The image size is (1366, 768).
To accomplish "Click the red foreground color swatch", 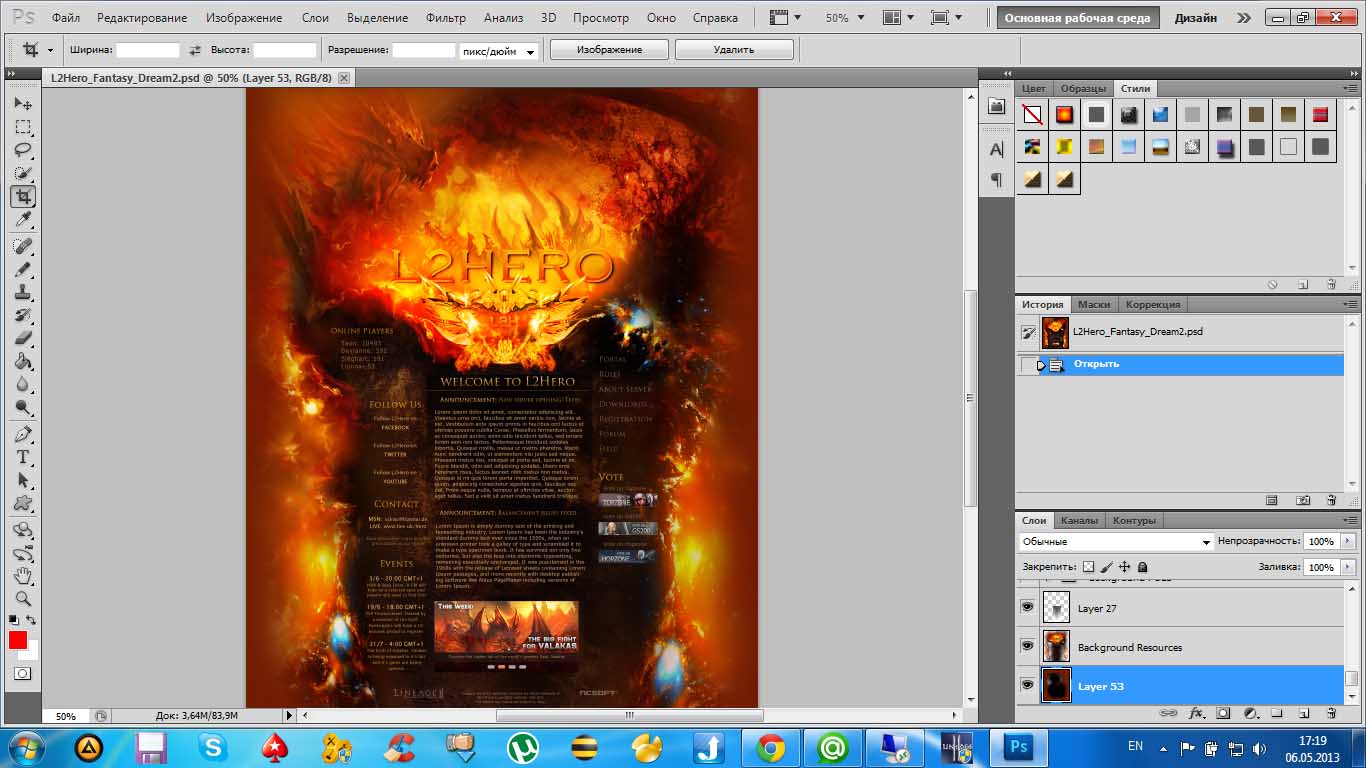I will point(18,640).
